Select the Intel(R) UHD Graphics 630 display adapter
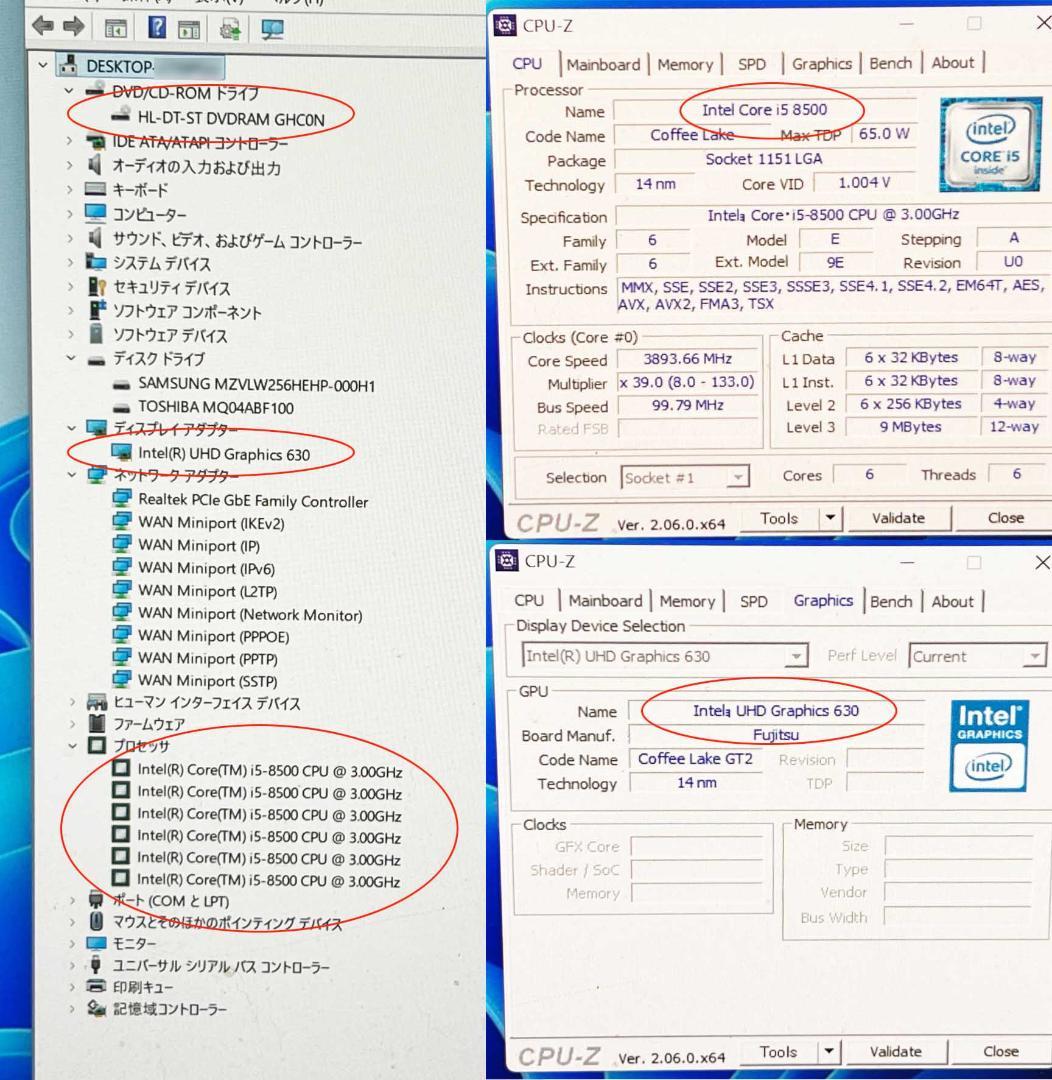This screenshot has width=1052, height=1080. click(x=224, y=454)
